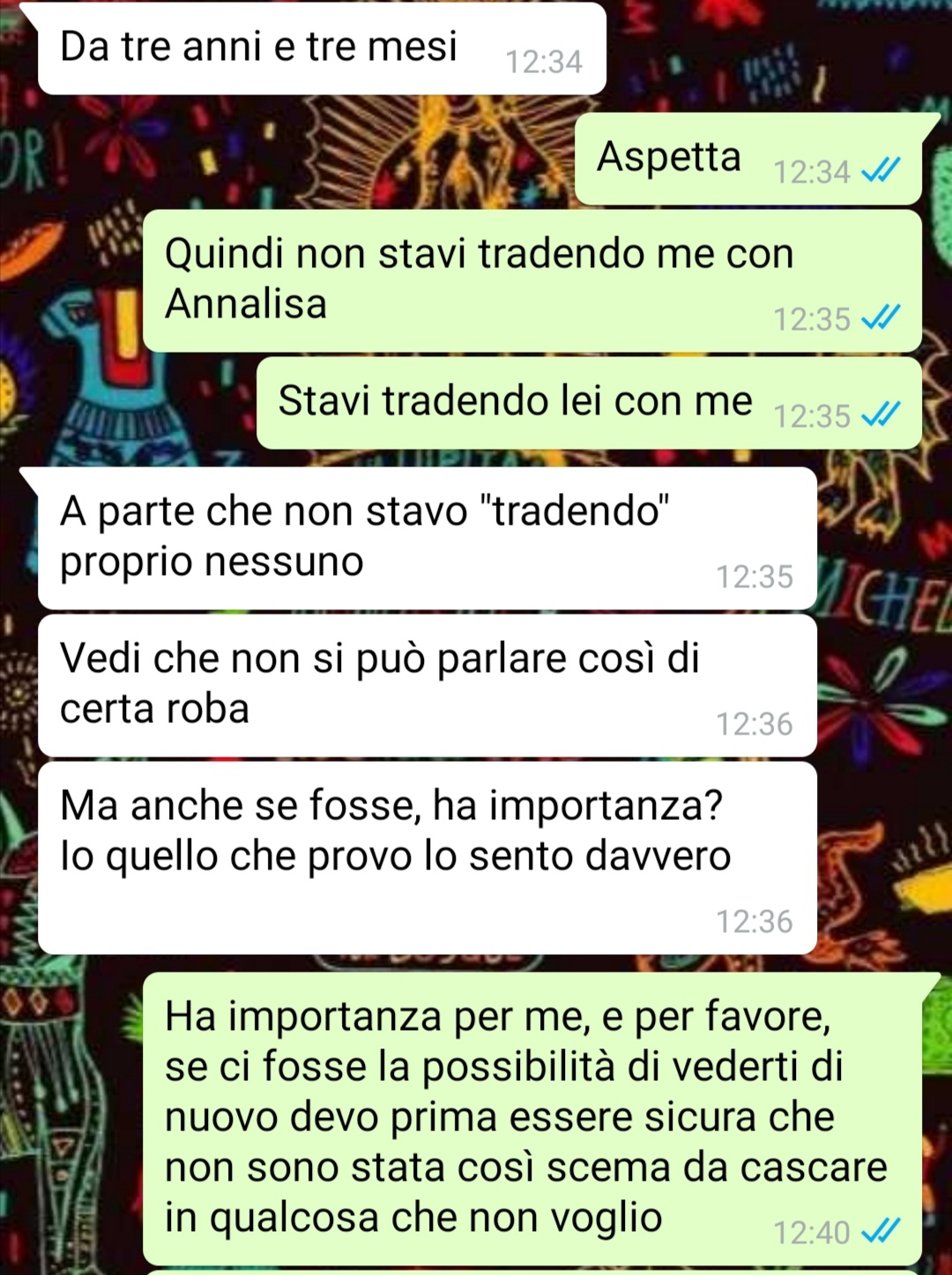Tap the 12:36 timestamp under 'lo sento davvero'
952x1275 pixels.
point(755,921)
